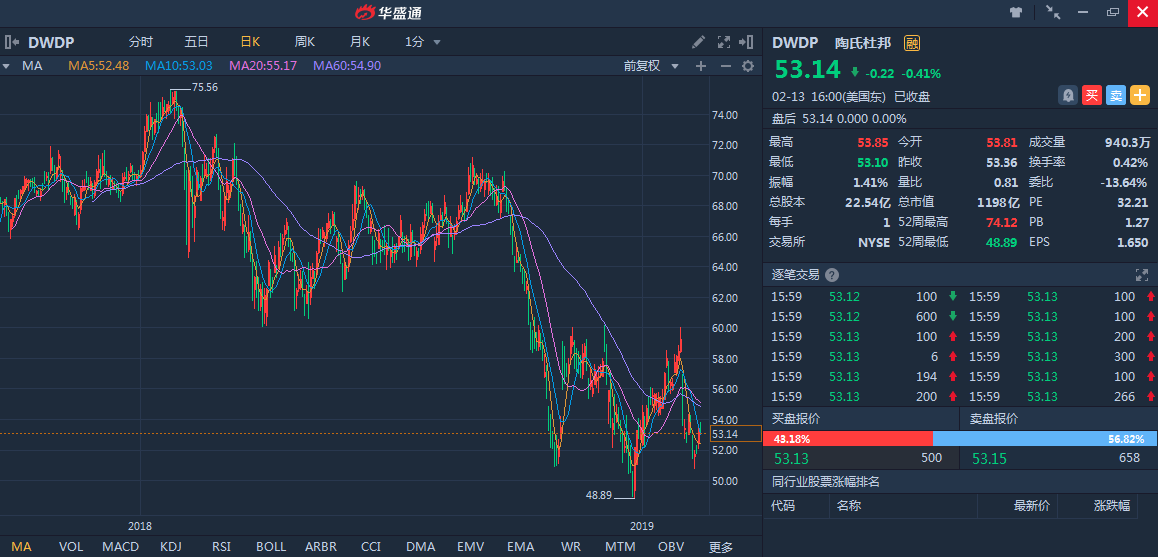
Task: Collapse the right-side quote panel
Action: tap(746, 42)
